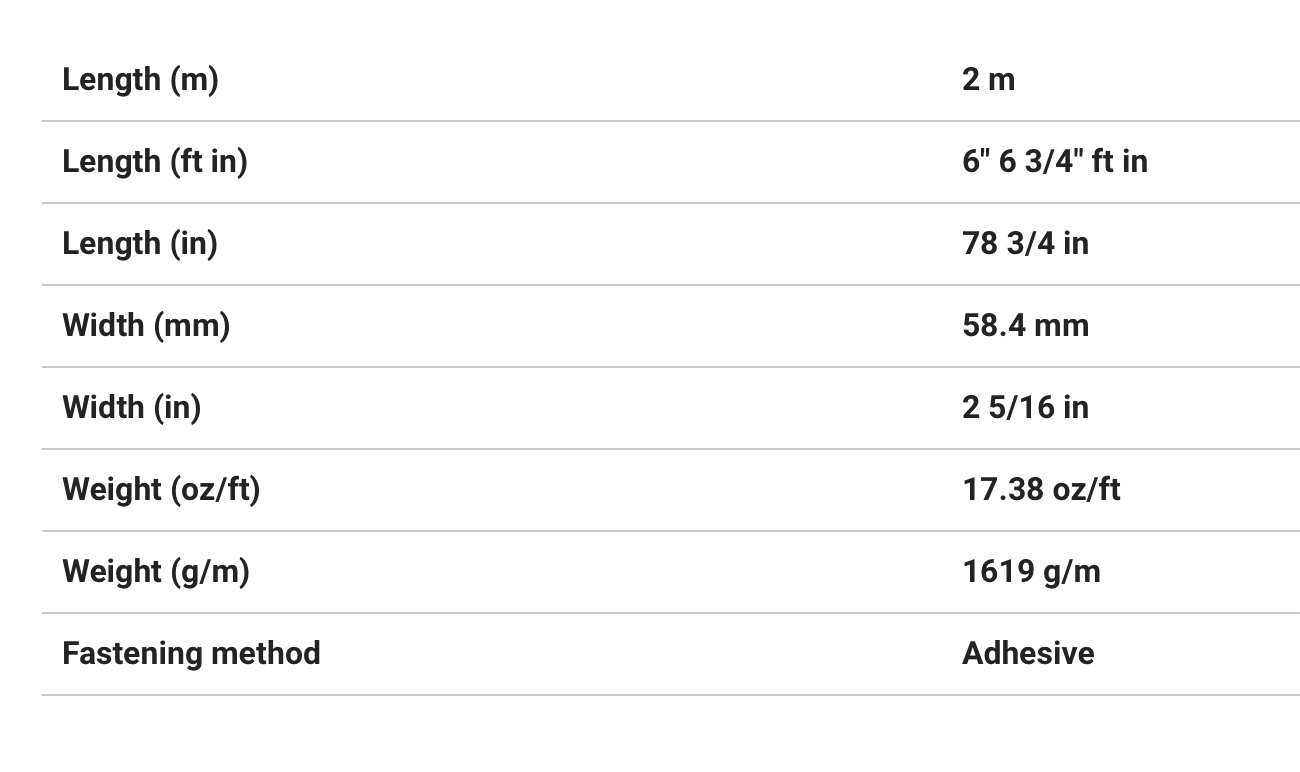Viewport: 1300px width, 772px height.
Task: Click the "Width (mm)" label
Action: [146, 325]
